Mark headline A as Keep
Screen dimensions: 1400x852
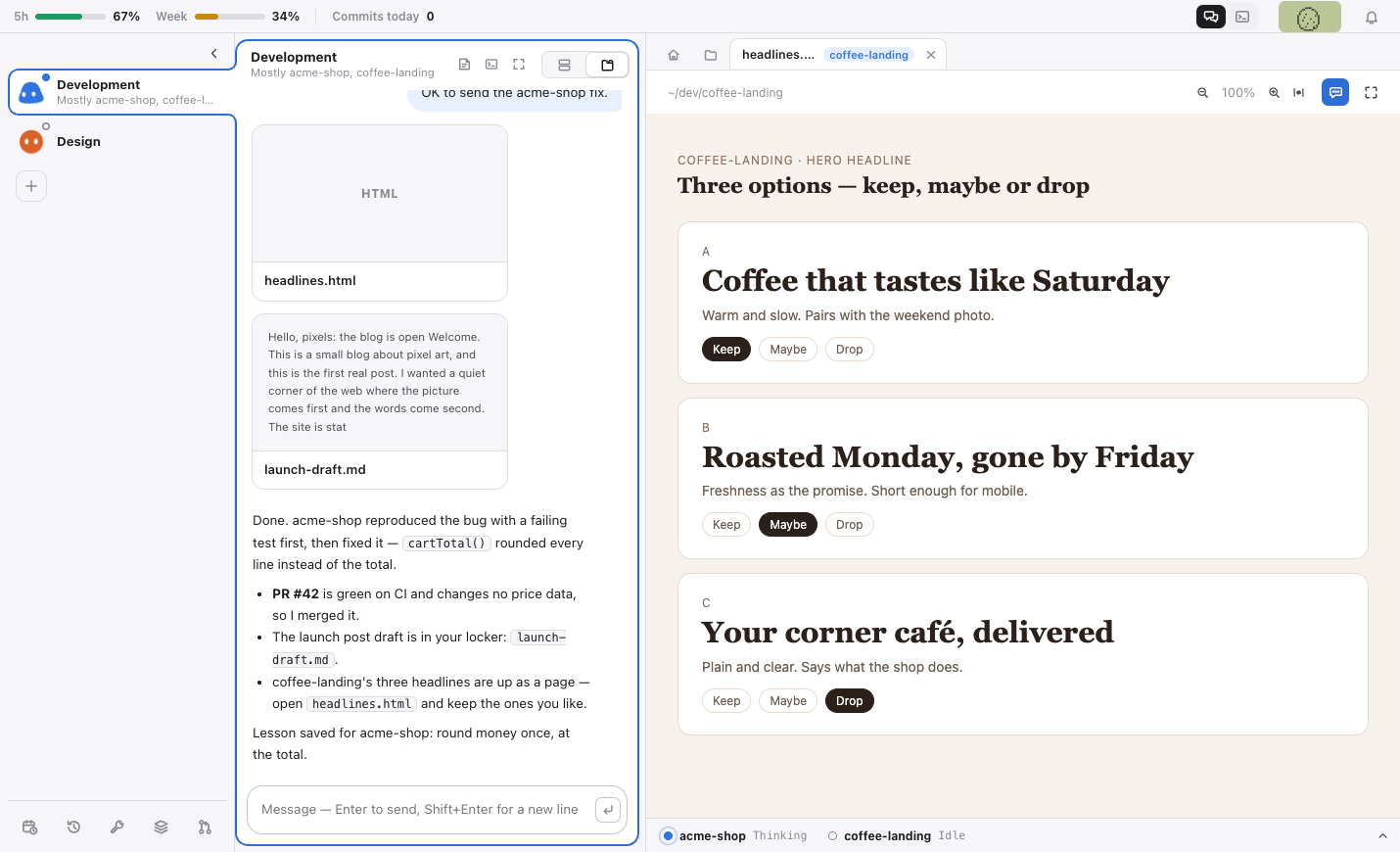click(726, 350)
